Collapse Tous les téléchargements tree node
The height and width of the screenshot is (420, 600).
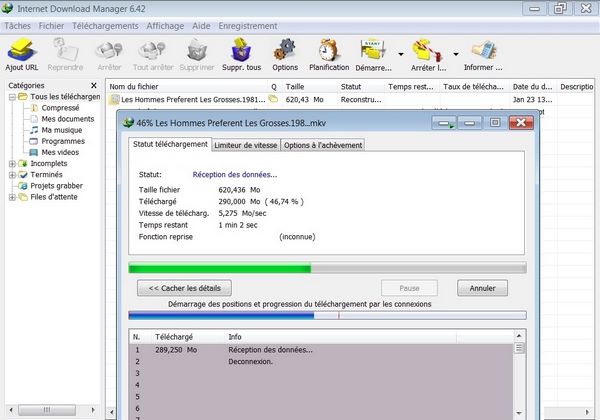coord(12,97)
